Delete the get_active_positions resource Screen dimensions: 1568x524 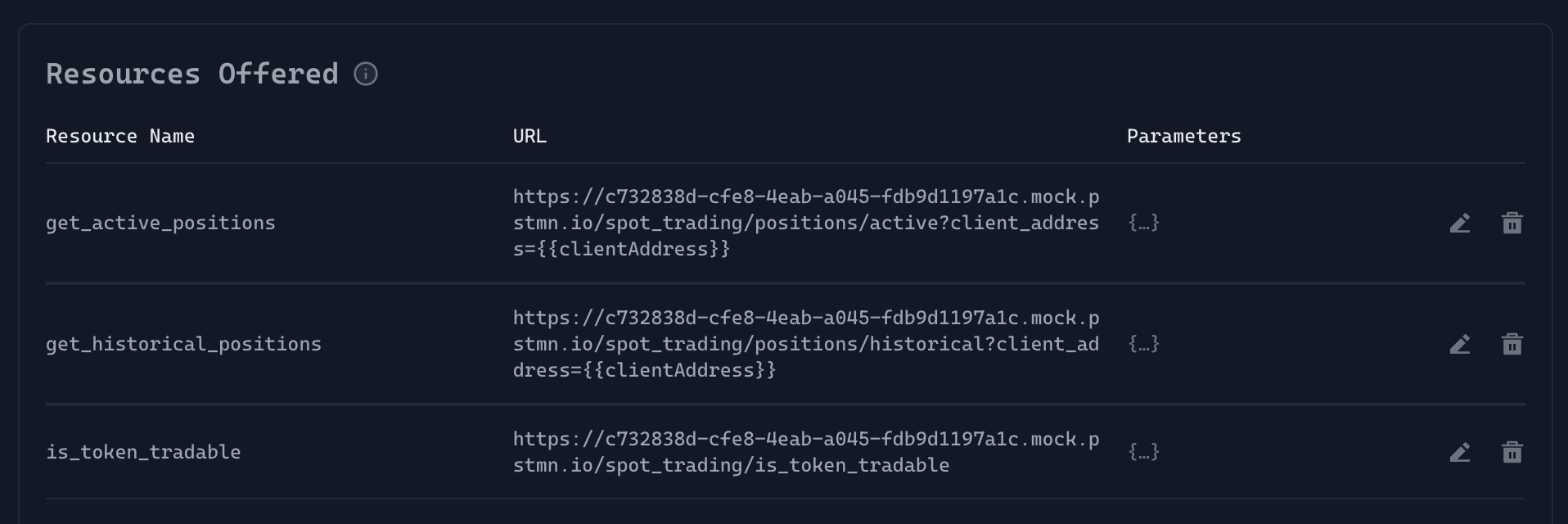click(x=1512, y=223)
